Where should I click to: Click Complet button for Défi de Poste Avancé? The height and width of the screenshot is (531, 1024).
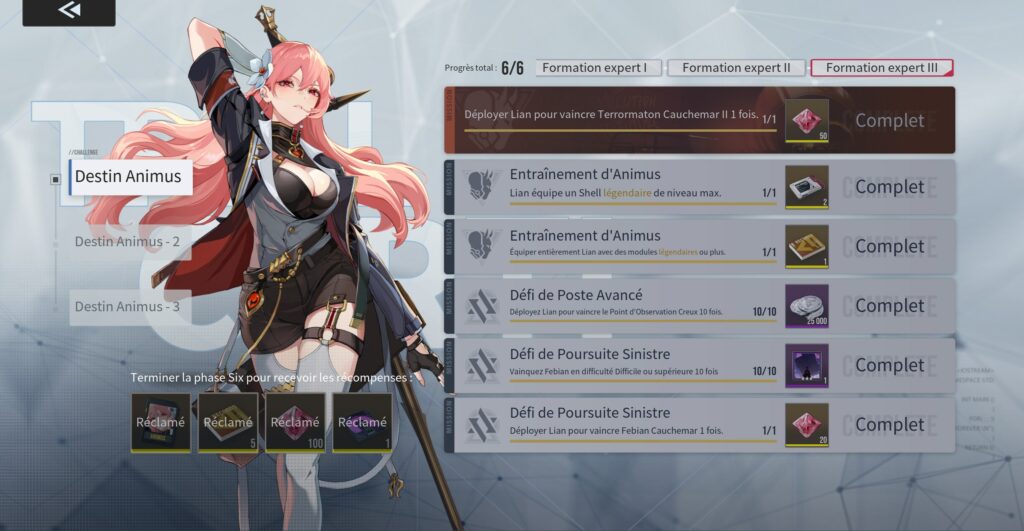[889, 306]
